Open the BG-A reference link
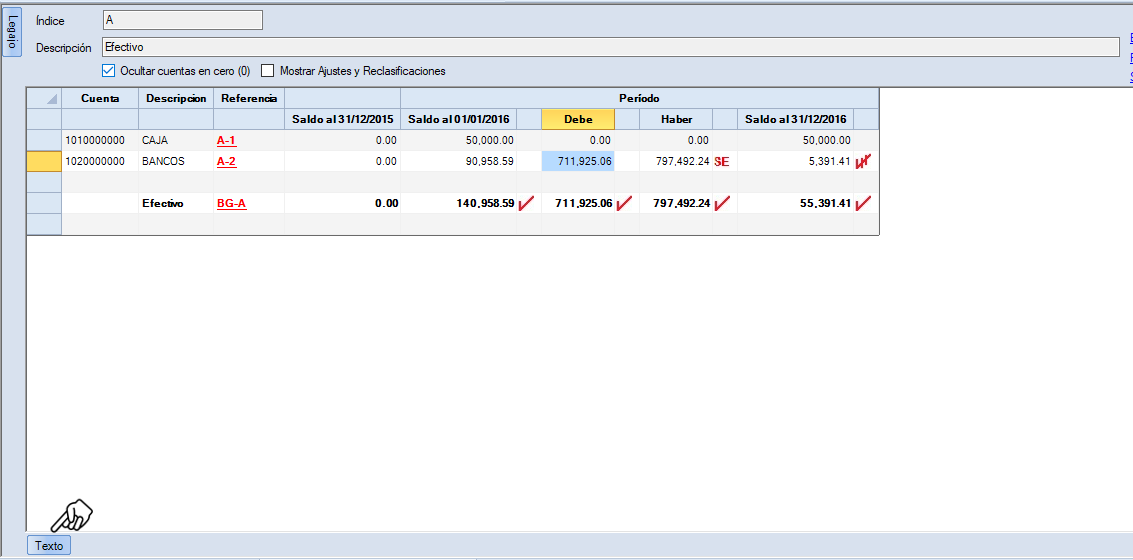Screen dimensions: 1133x560 tap(231, 203)
